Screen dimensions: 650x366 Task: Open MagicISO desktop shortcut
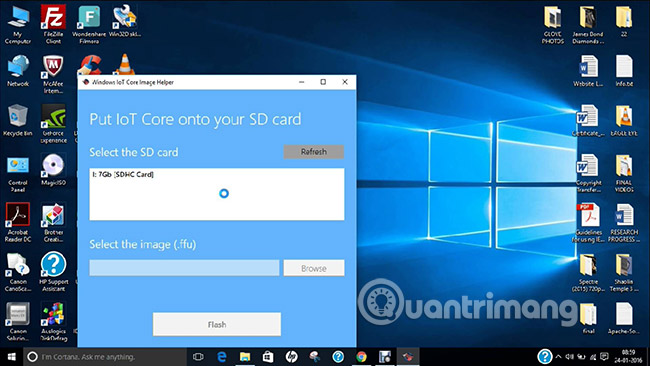coord(53,170)
